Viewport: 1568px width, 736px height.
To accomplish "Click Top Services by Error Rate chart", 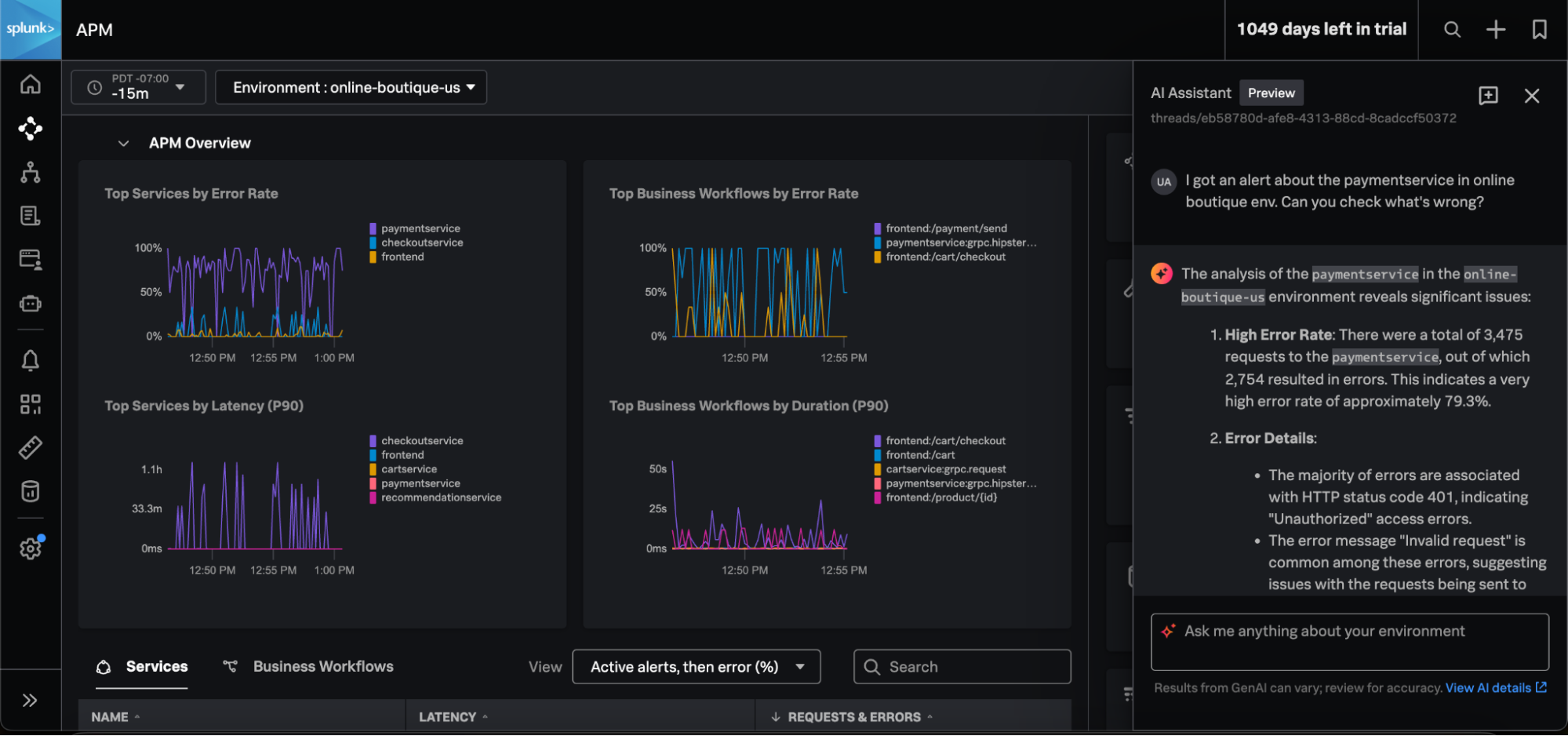I will point(255,292).
